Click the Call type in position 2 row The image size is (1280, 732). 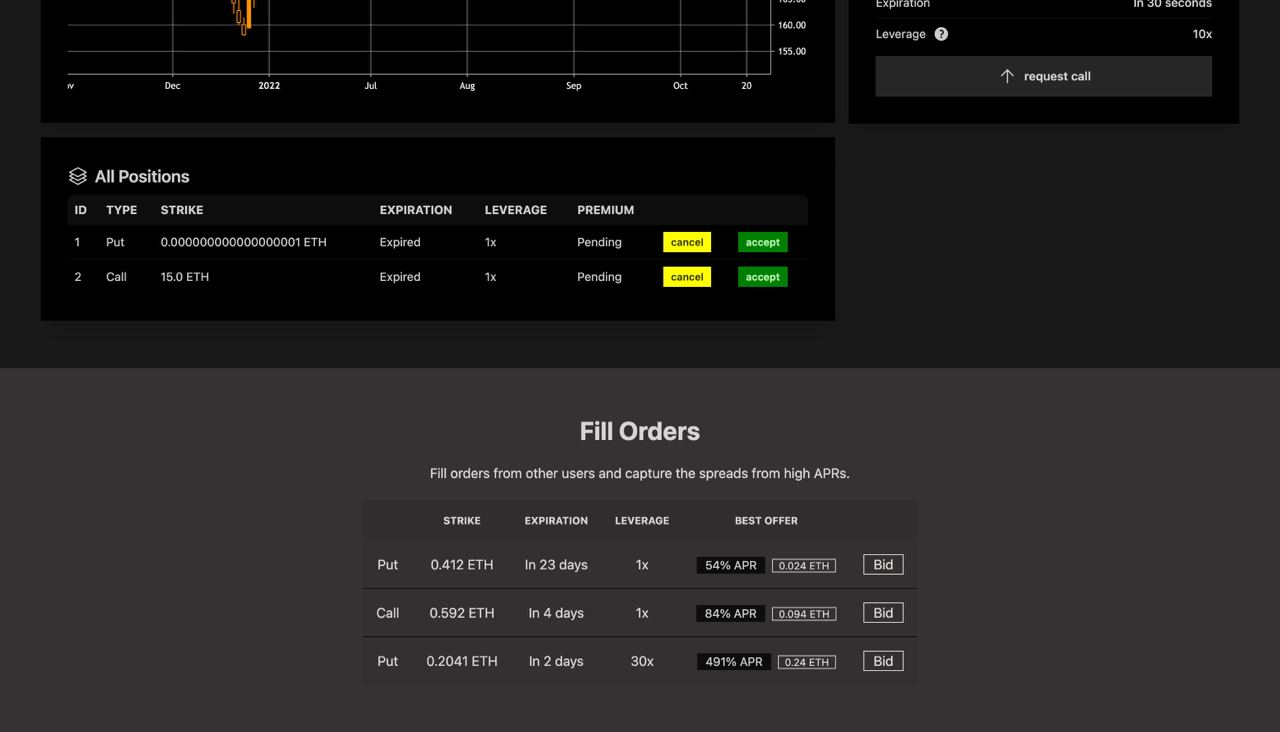[116, 277]
